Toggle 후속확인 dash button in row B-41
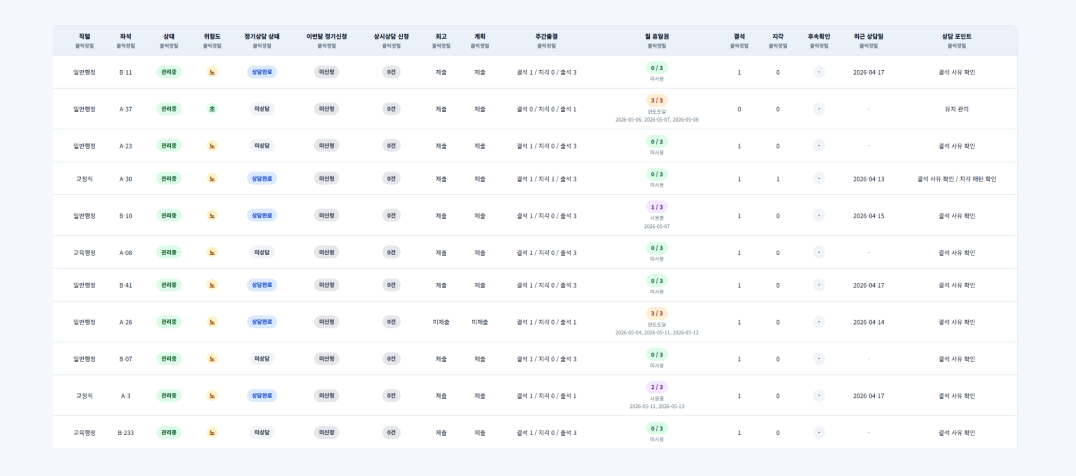 819,285
